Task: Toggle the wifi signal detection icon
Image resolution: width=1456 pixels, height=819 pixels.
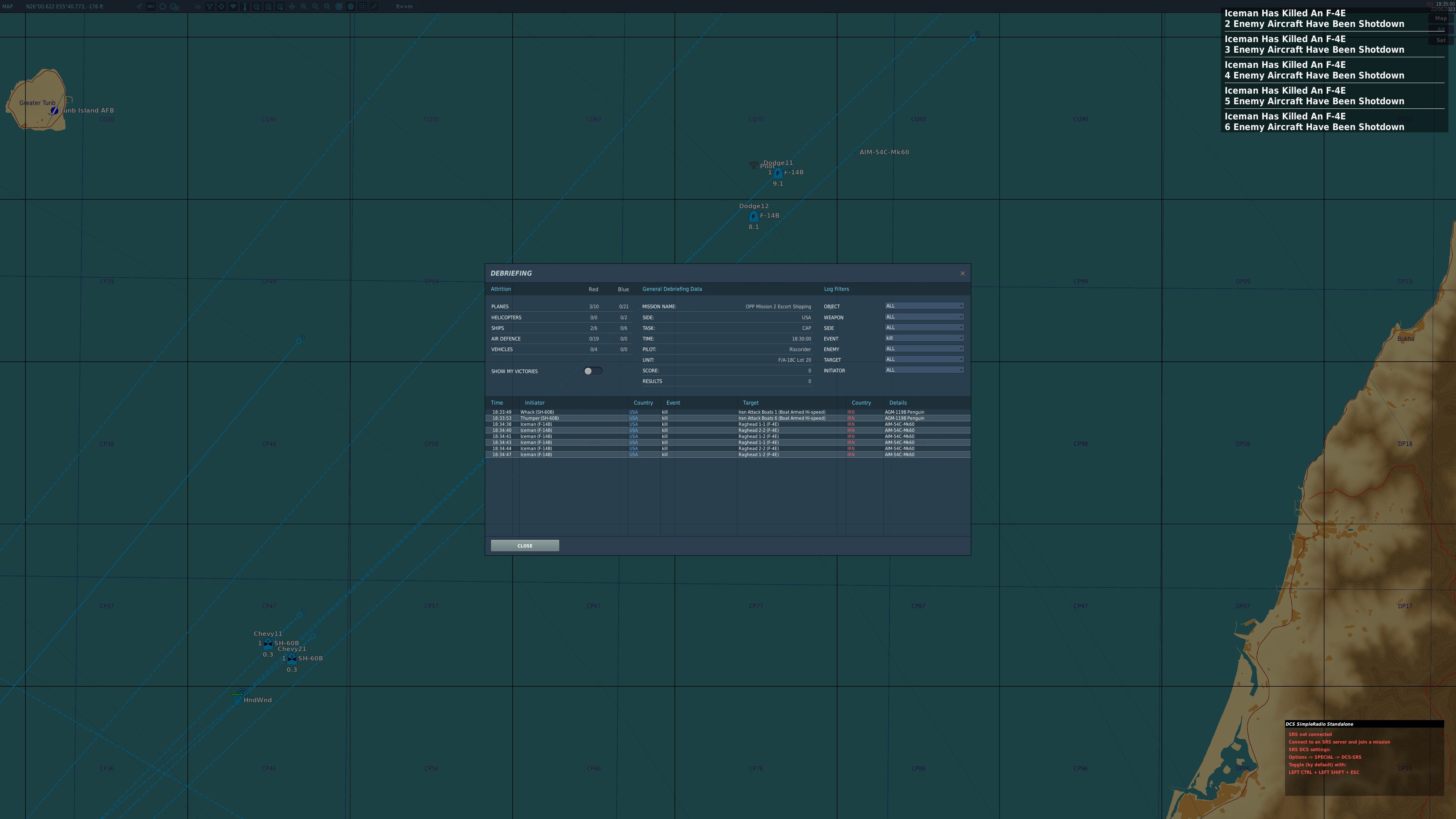Action: [234, 6]
